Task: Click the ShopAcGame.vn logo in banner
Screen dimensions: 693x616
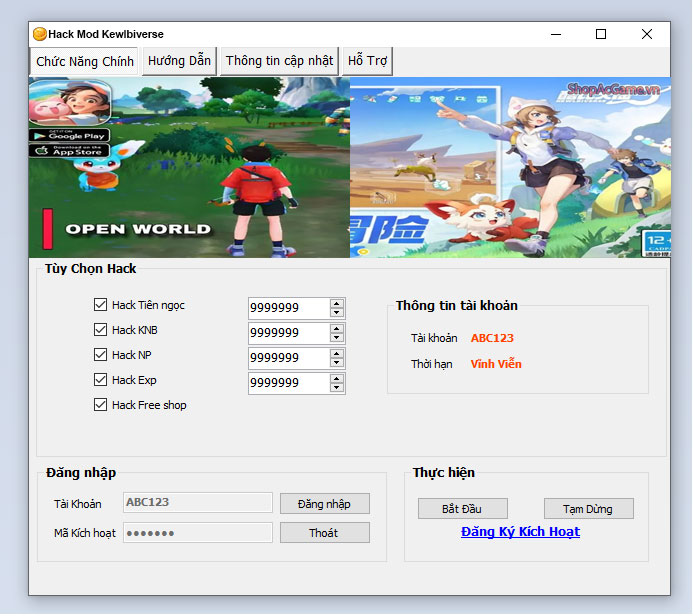Action: (x=613, y=90)
